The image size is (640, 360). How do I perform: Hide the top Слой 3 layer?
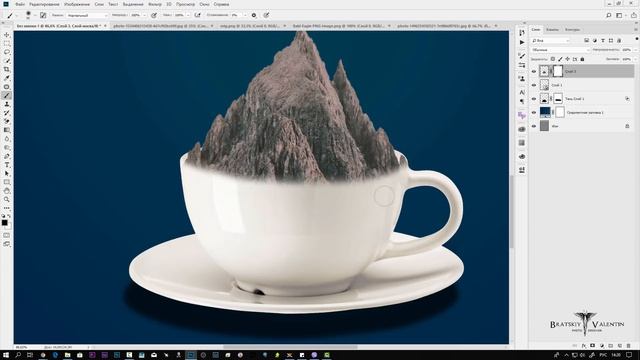[534, 71]
